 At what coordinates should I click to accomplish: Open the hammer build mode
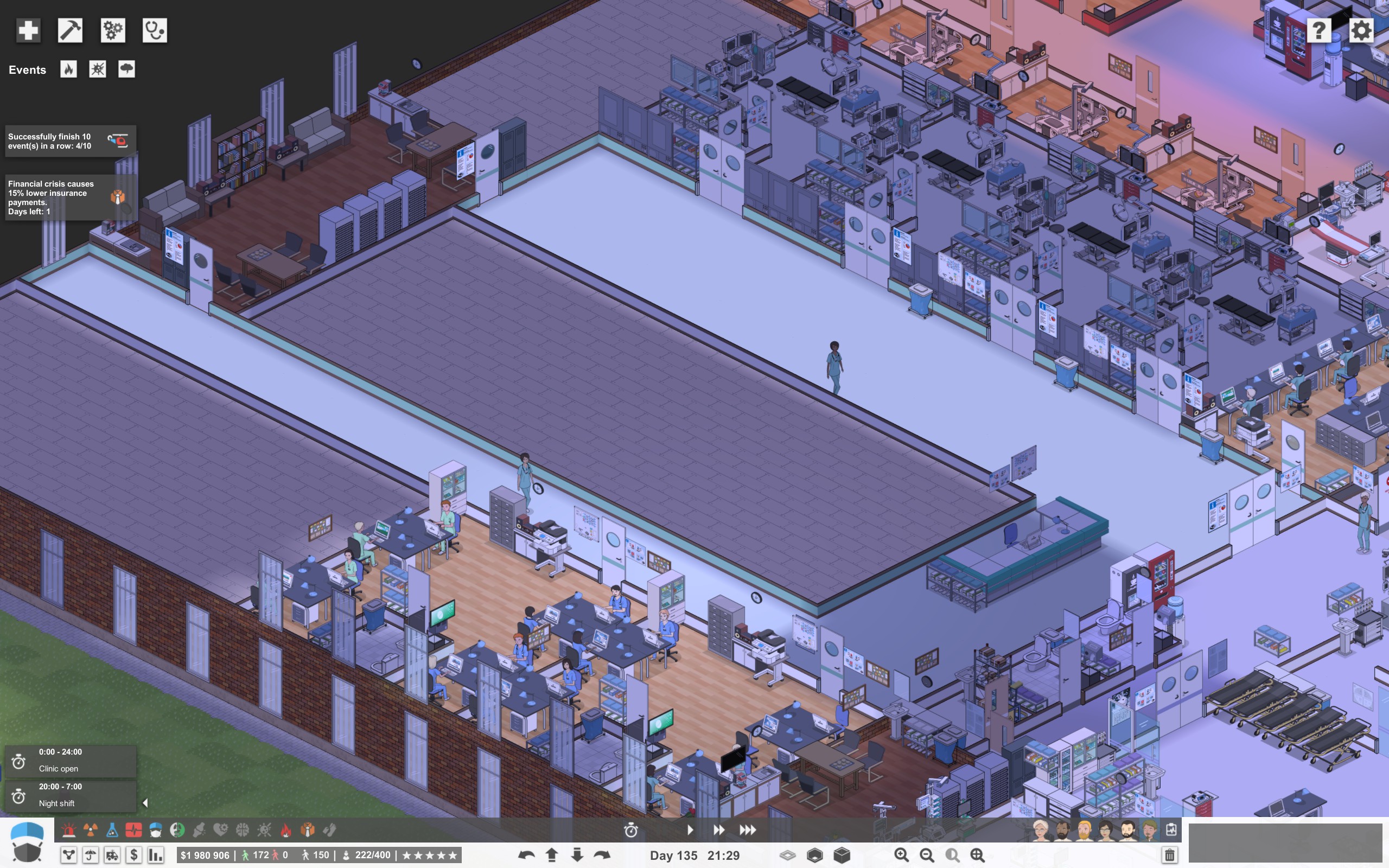[70, 30]
